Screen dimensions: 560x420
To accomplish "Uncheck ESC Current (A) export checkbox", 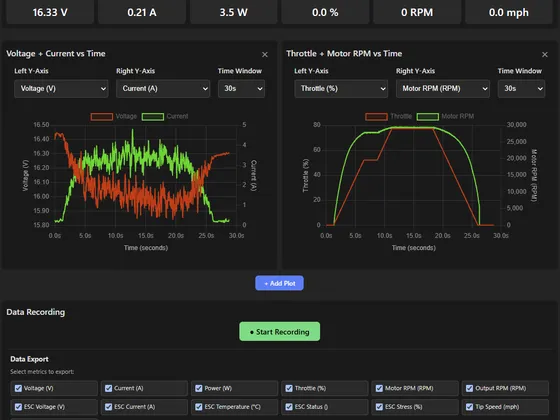I will 109,407.
